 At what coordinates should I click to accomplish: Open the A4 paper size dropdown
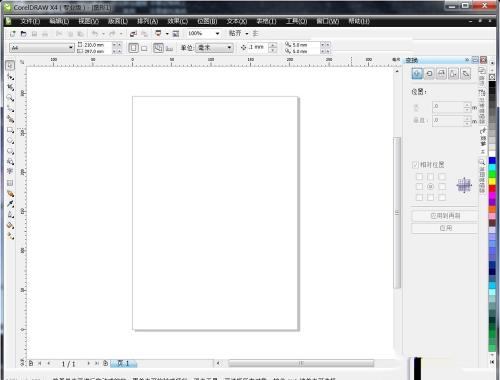70,48
